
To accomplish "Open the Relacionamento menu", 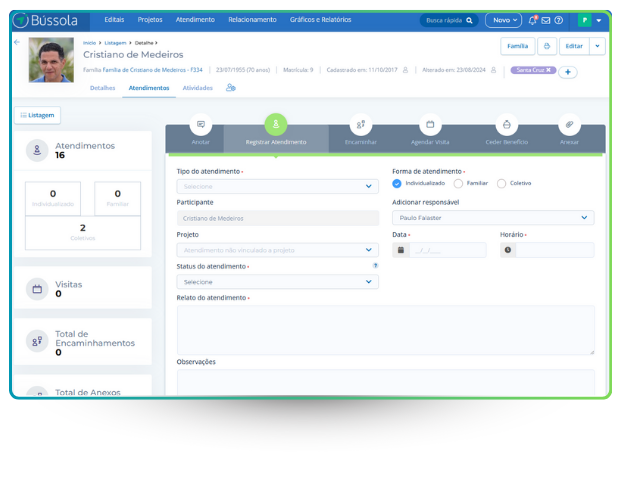I will pyautogui.click(x=252, y=19).
